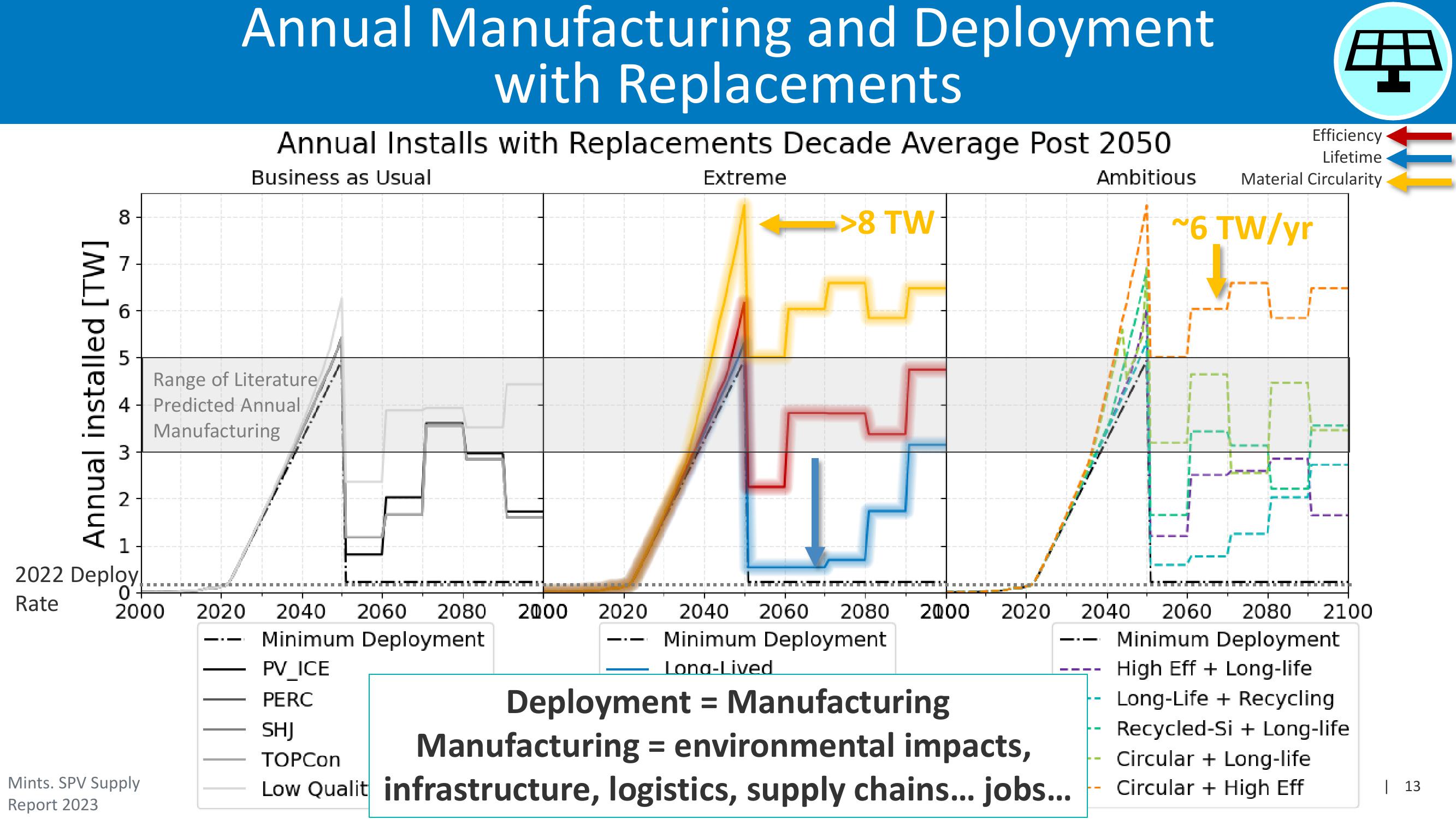
Task: Select 'Range of Literature Predicted Annual Manufacturing' text
Action: coord(235,405)
